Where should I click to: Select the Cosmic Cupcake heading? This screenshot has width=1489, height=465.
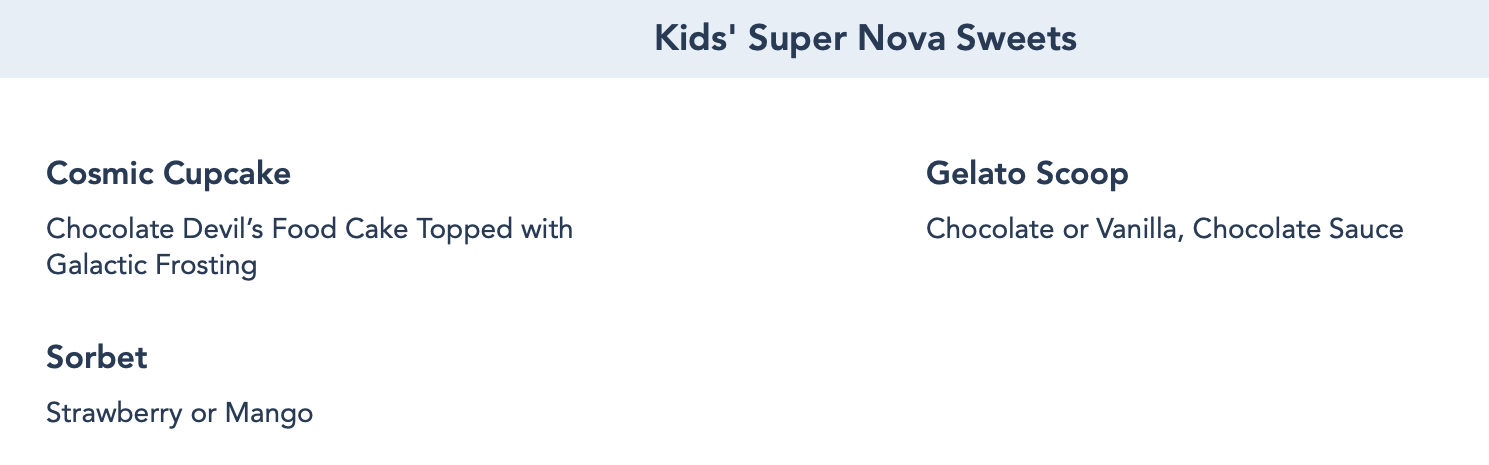tap(168, 174)
